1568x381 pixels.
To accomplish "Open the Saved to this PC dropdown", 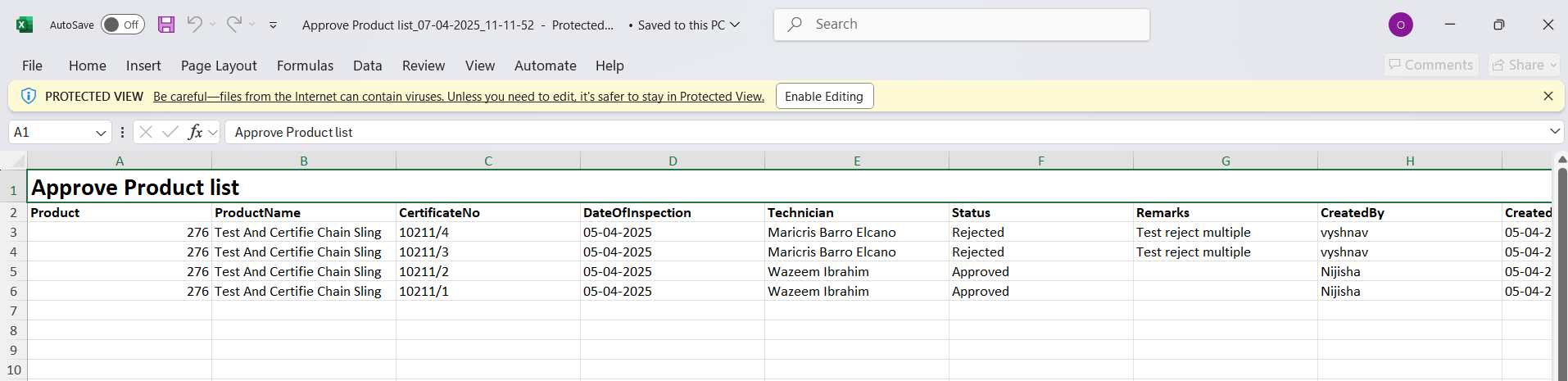I will (x=735, y=25).
